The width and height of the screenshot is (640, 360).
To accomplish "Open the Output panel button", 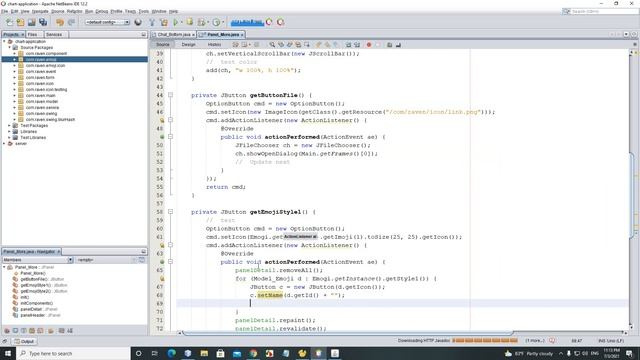I will [x=24, y=341].
